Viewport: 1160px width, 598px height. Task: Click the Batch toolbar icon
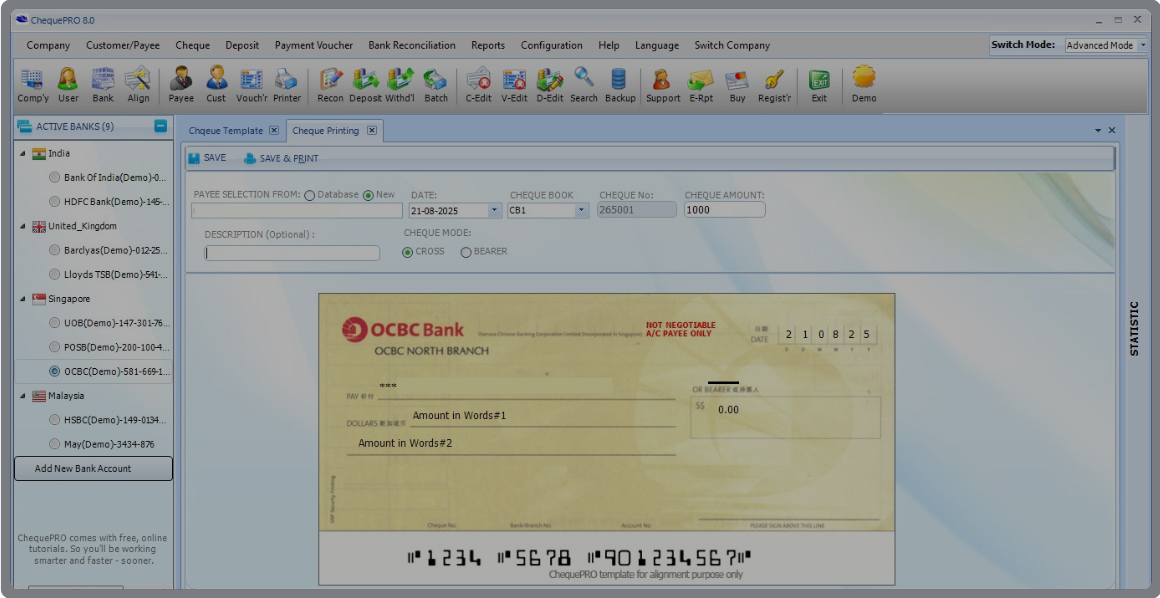[436, 84]
